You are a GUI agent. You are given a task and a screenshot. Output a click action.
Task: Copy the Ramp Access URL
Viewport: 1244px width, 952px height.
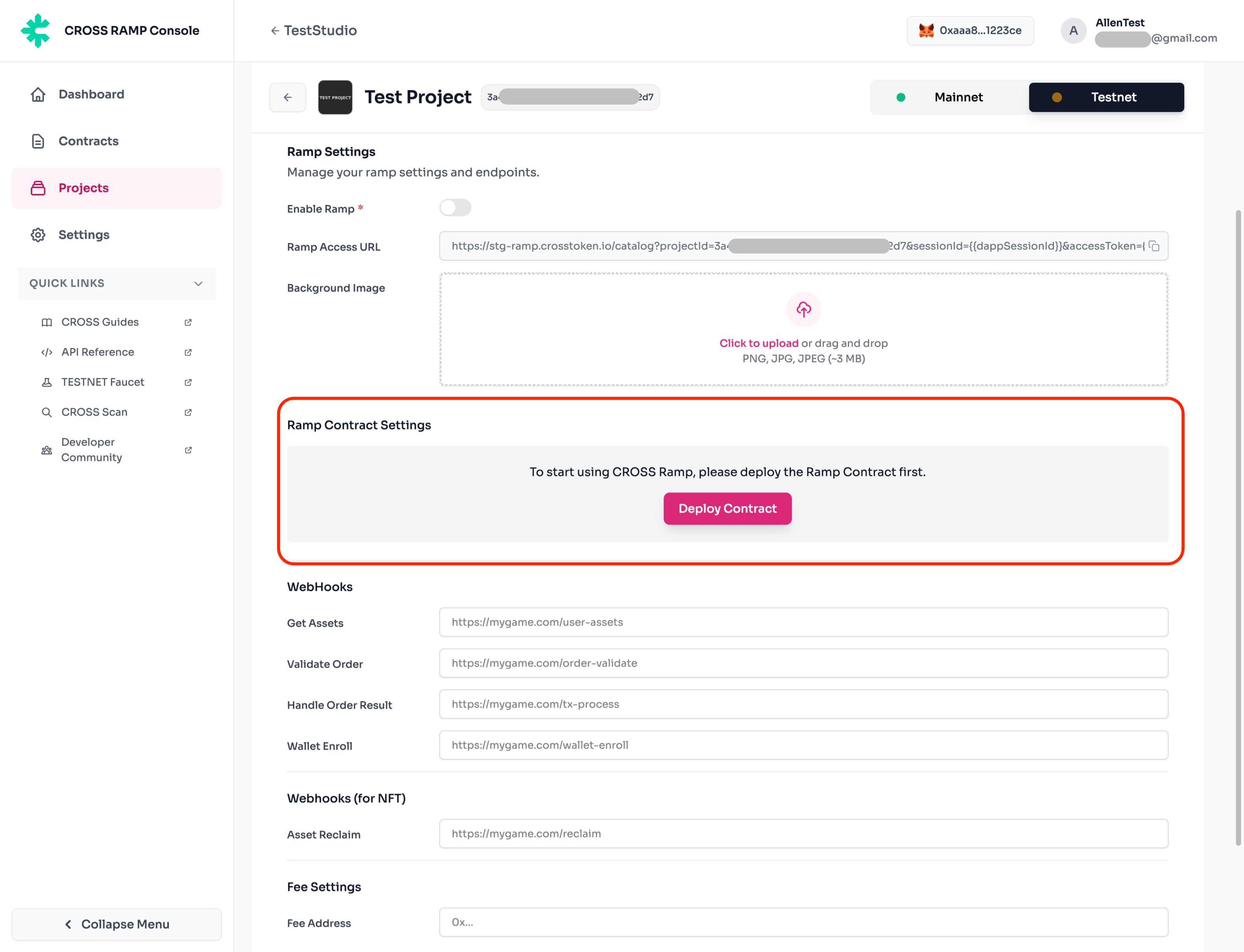[x=1154, y=247]
